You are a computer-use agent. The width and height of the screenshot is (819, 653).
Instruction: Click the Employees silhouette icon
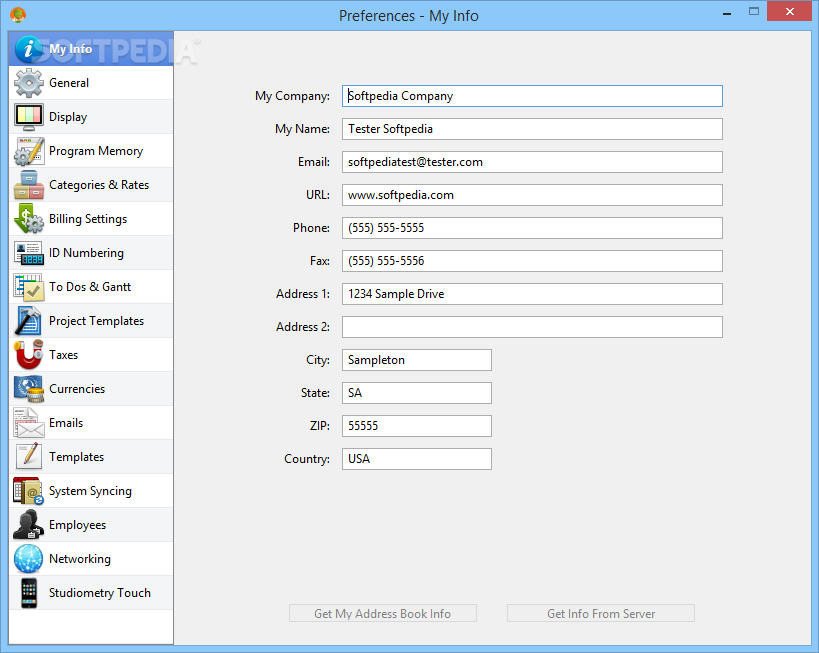point(29,524)
